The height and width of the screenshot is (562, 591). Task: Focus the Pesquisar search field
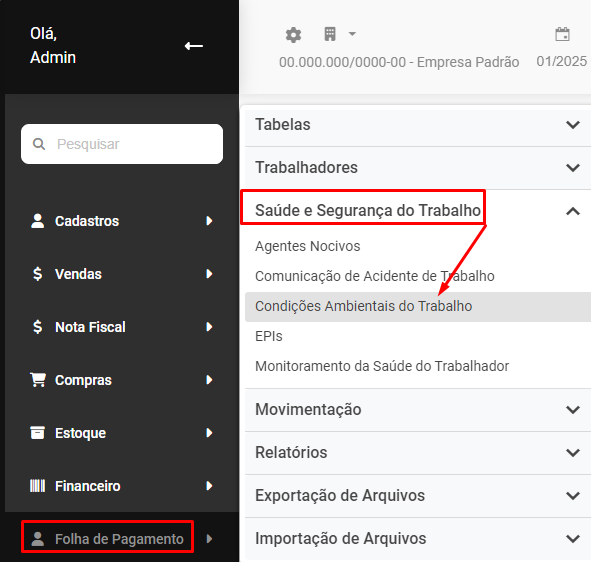pyautogui.click(x=122, y=144)
